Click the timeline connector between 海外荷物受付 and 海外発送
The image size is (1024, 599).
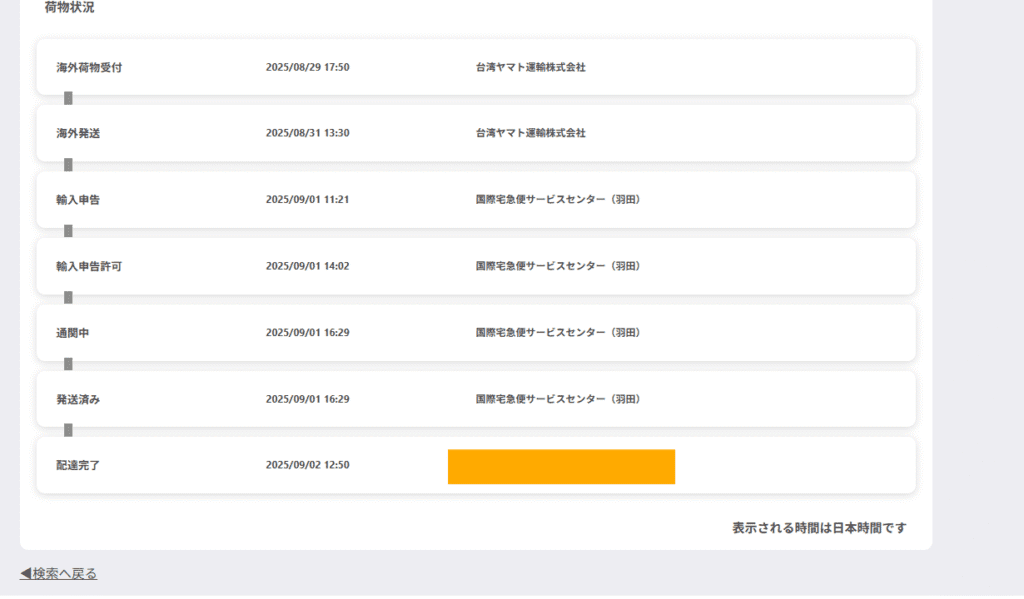pos(68,99)
